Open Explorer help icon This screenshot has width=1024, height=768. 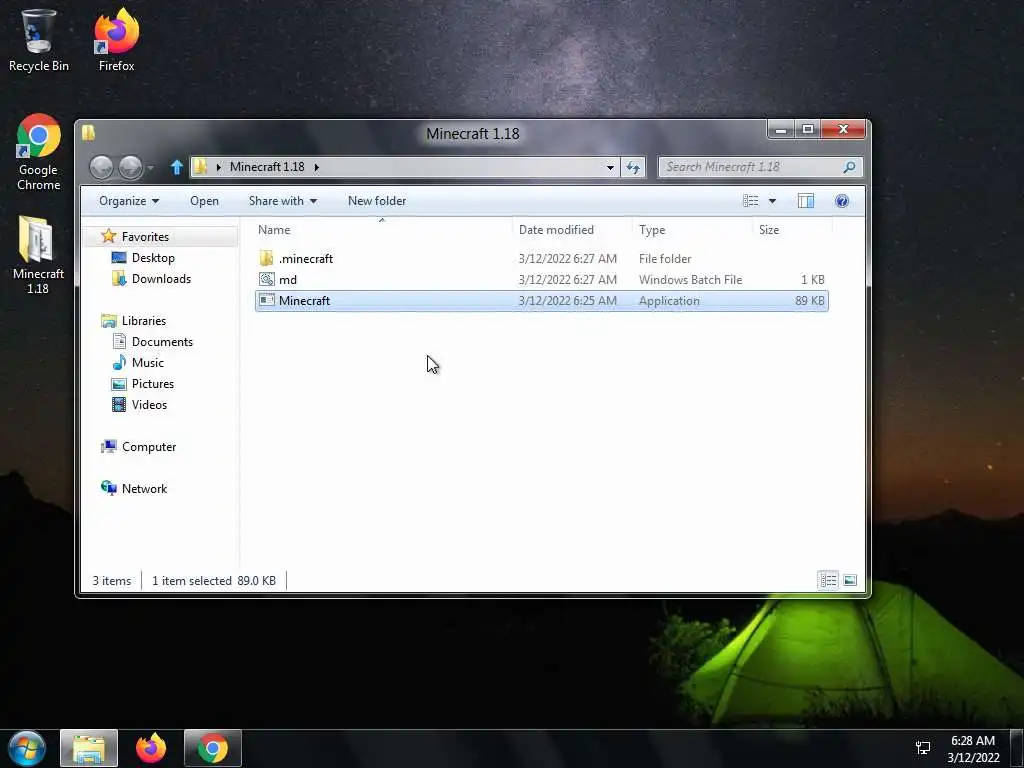[x=842, y=201]
